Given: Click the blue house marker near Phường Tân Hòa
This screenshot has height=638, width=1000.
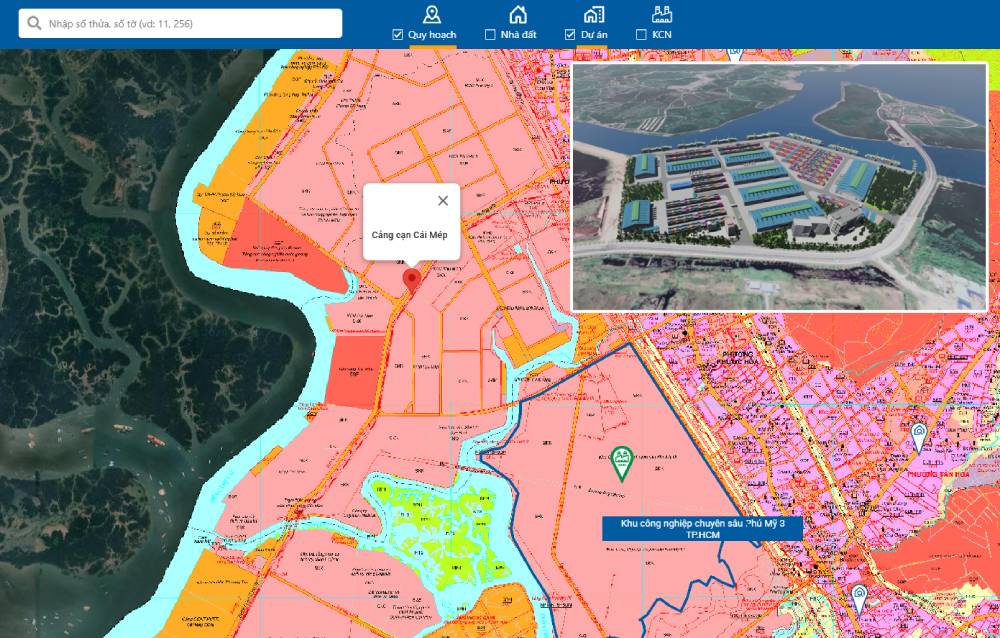Looking at the screenshot, I should point(916,430).
